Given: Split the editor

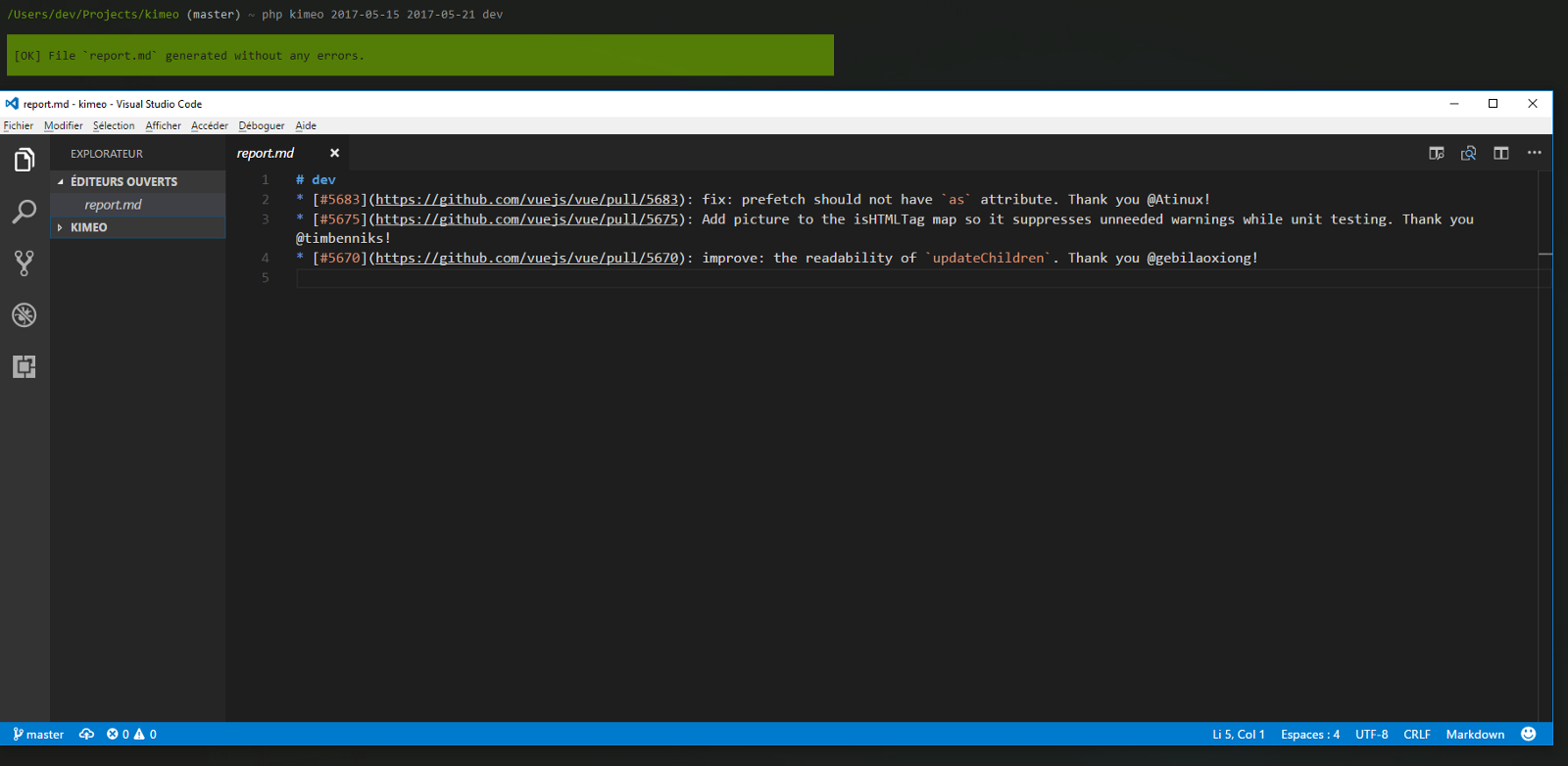Looking at the screenshot, I should tap(1501, 153).
